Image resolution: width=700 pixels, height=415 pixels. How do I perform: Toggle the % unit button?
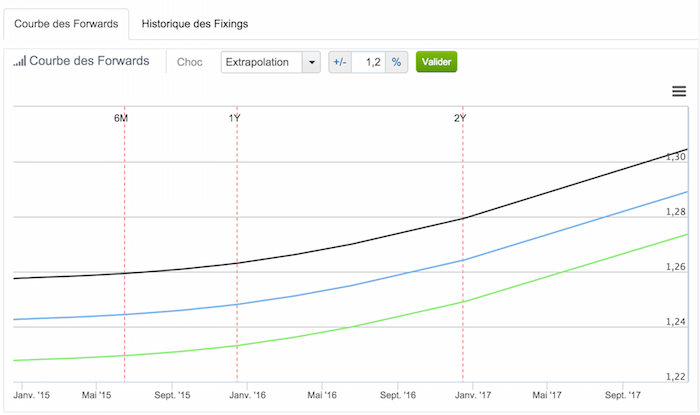[x=396, y=62]
